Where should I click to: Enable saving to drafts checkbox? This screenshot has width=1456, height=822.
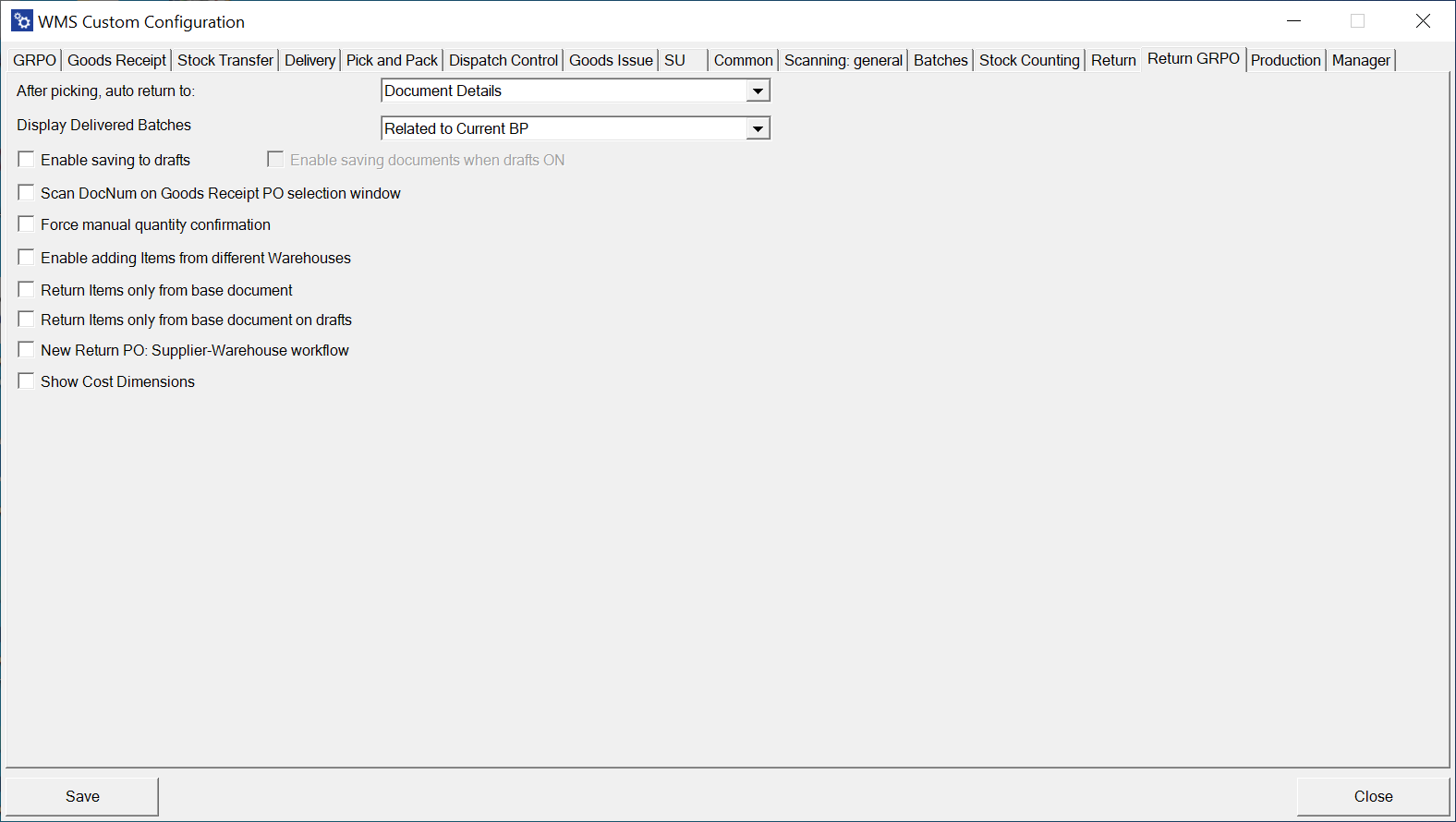coord(27,160)
